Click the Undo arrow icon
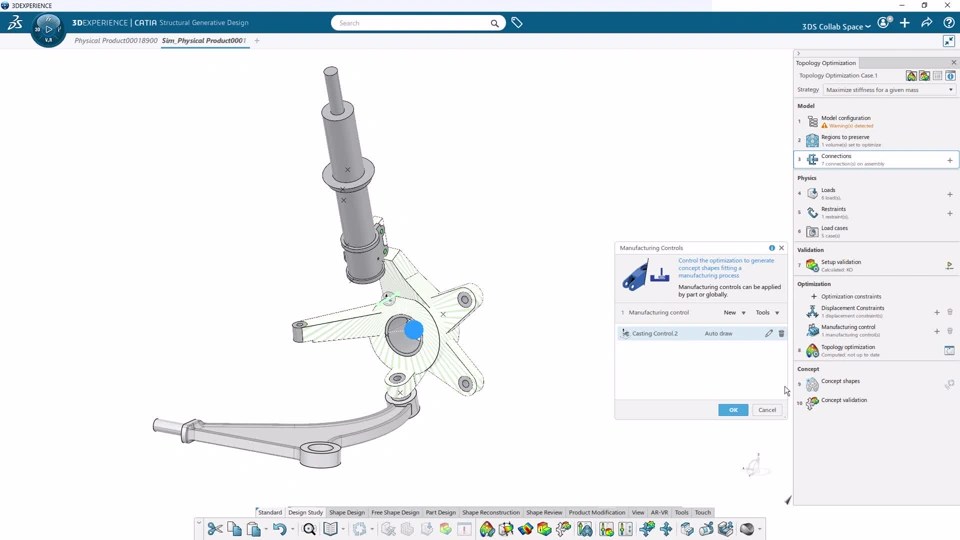Viewport: 960px width, 540px height. 279,529
